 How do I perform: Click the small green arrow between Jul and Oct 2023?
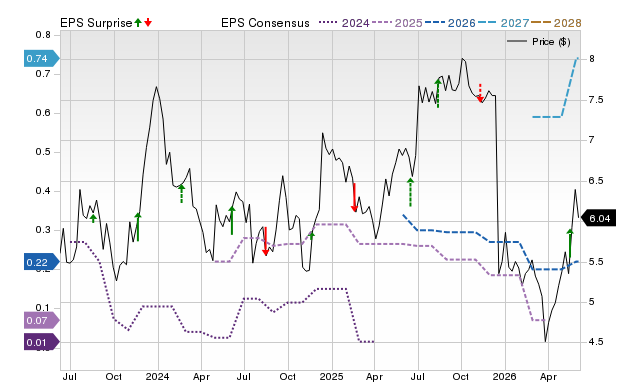click(93, 218)
